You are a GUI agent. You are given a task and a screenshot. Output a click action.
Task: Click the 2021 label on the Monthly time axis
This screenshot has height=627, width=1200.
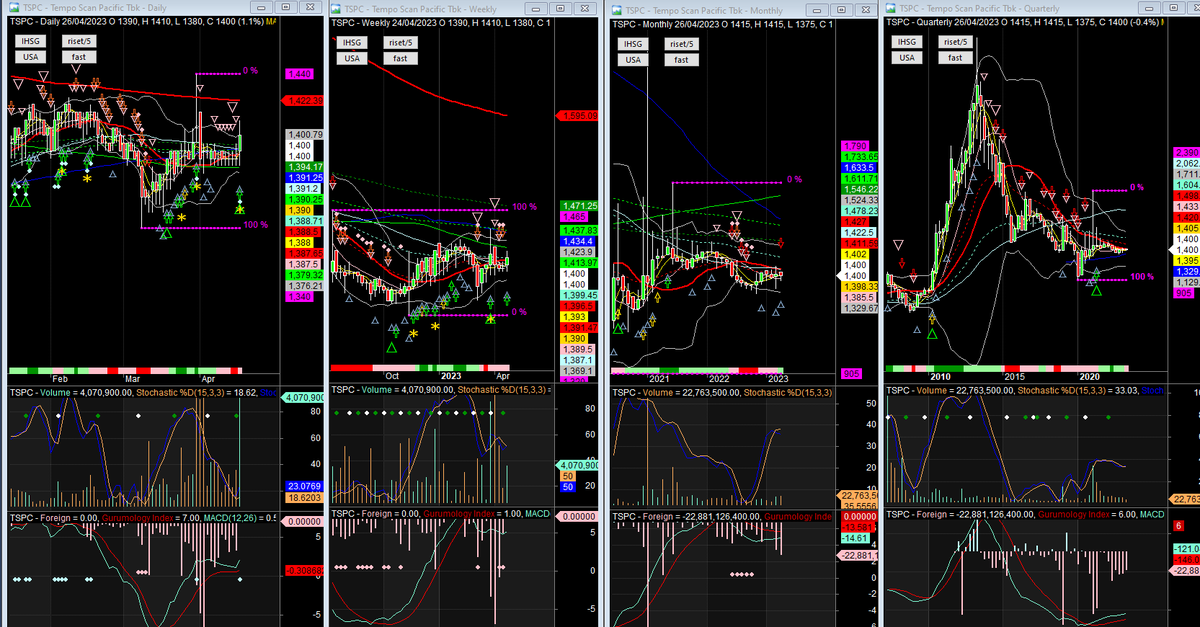[660, 379]
